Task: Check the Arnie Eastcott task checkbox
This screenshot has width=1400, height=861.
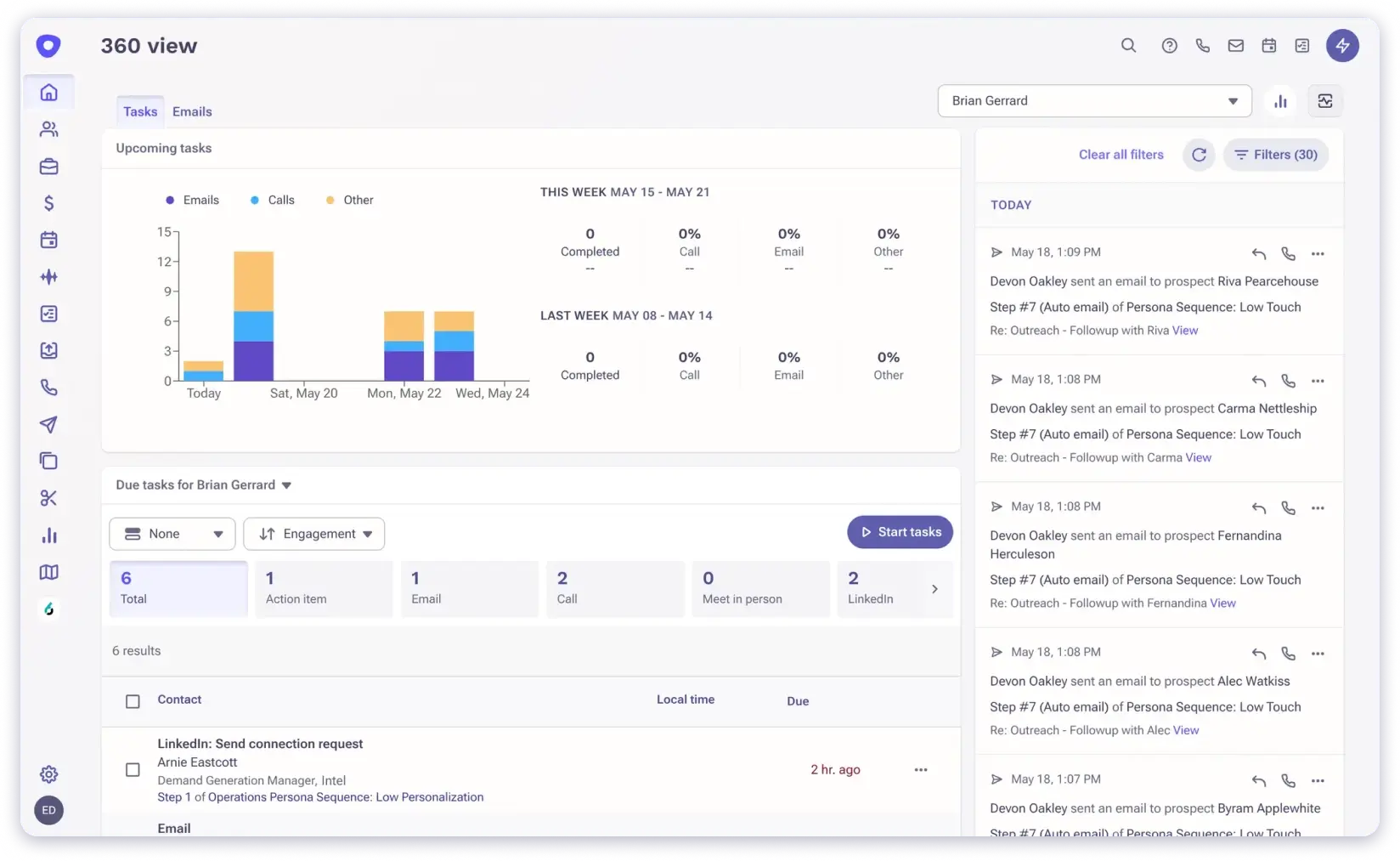Action: pyautogui.click(x=133, y=769)
